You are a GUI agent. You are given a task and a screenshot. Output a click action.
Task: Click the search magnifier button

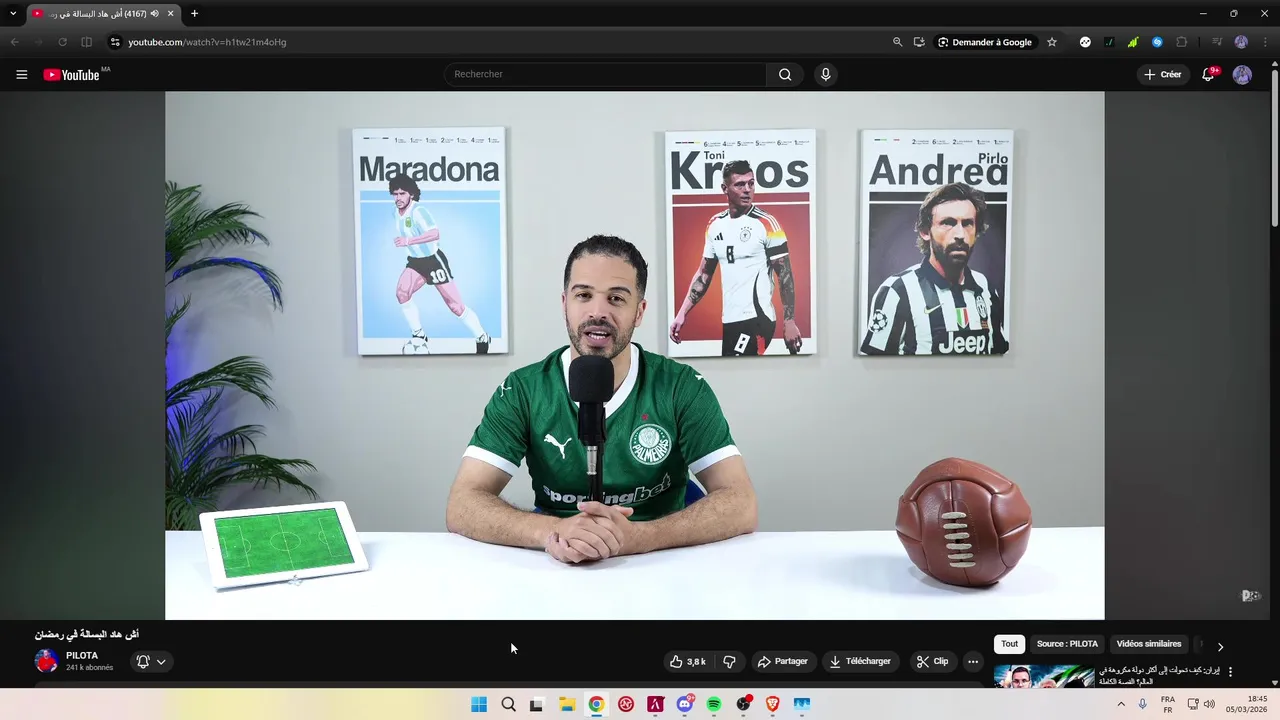[785, 74]
